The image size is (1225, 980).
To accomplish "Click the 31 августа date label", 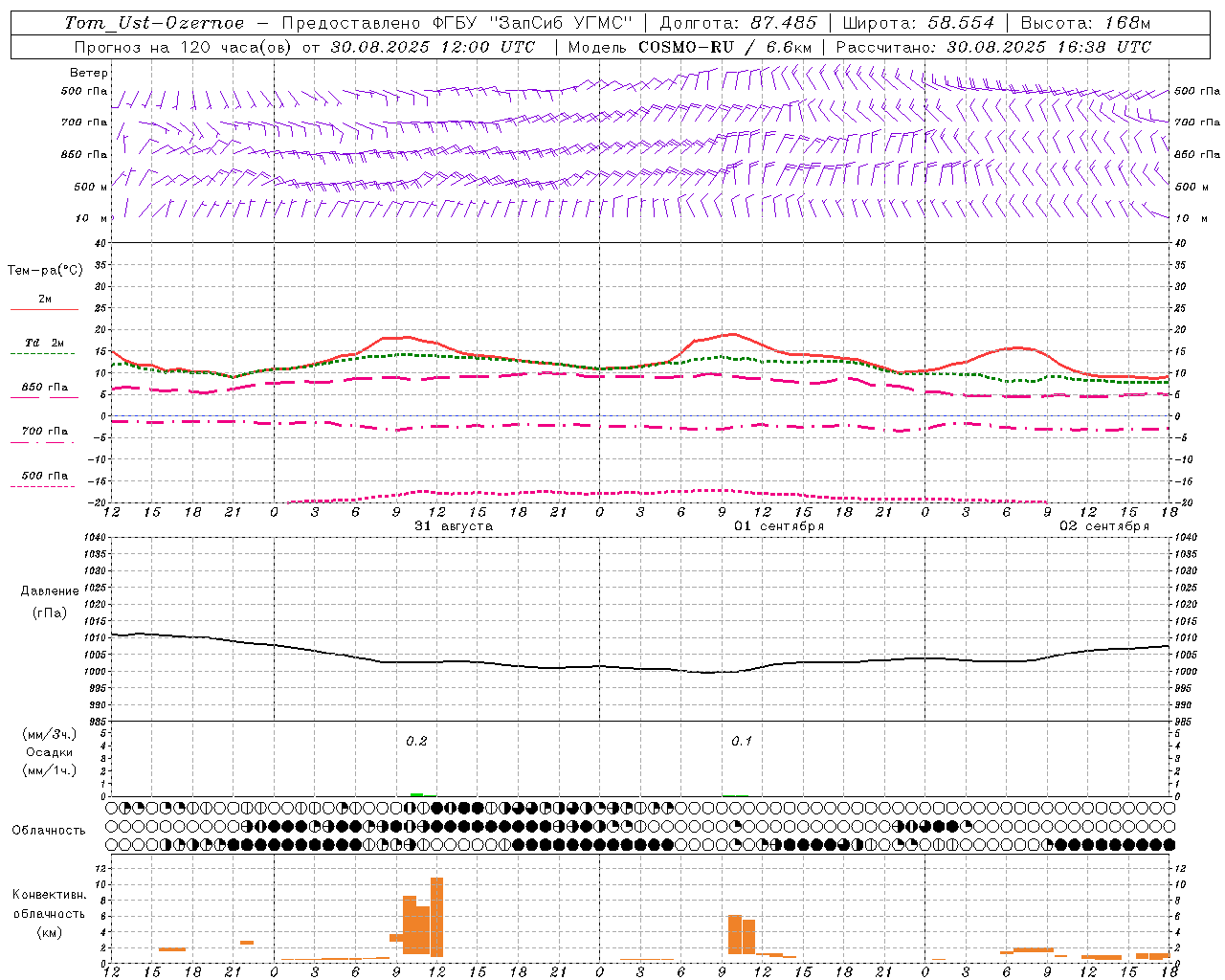I will pyautogui.click(x=454, y=526).
